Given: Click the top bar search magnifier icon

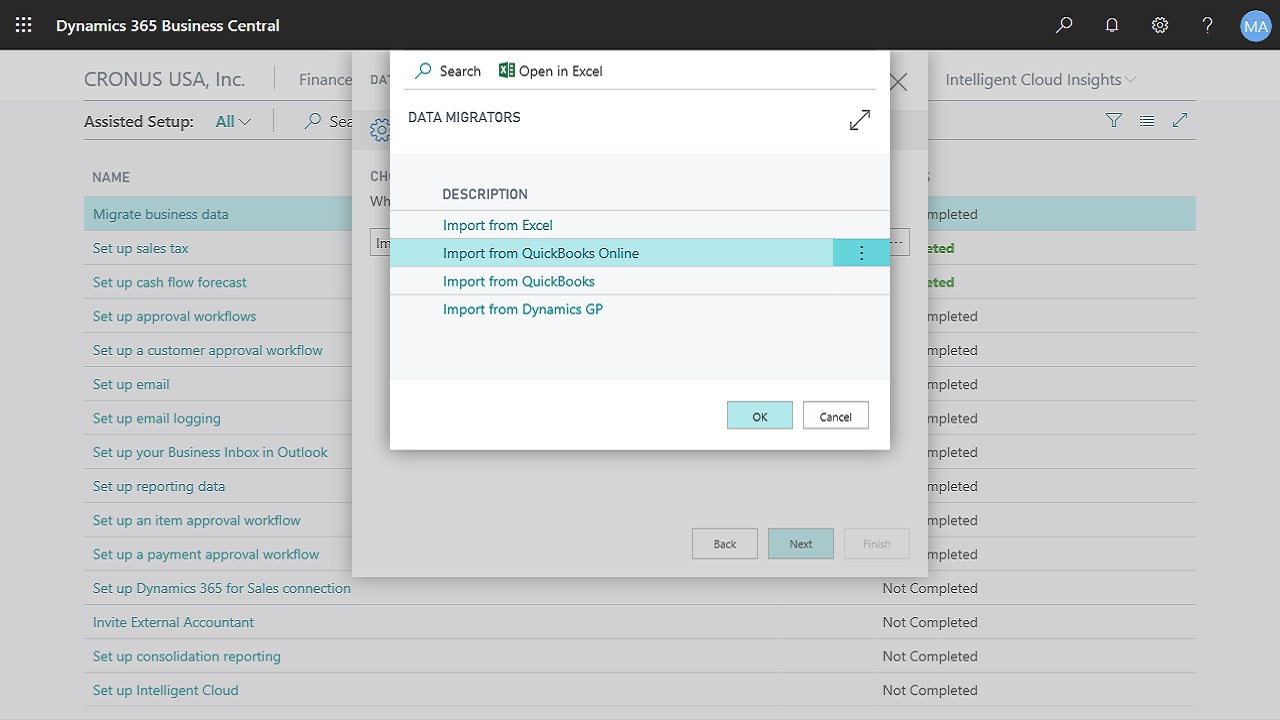Looking at the screenshot, I should pos(1064,25).
